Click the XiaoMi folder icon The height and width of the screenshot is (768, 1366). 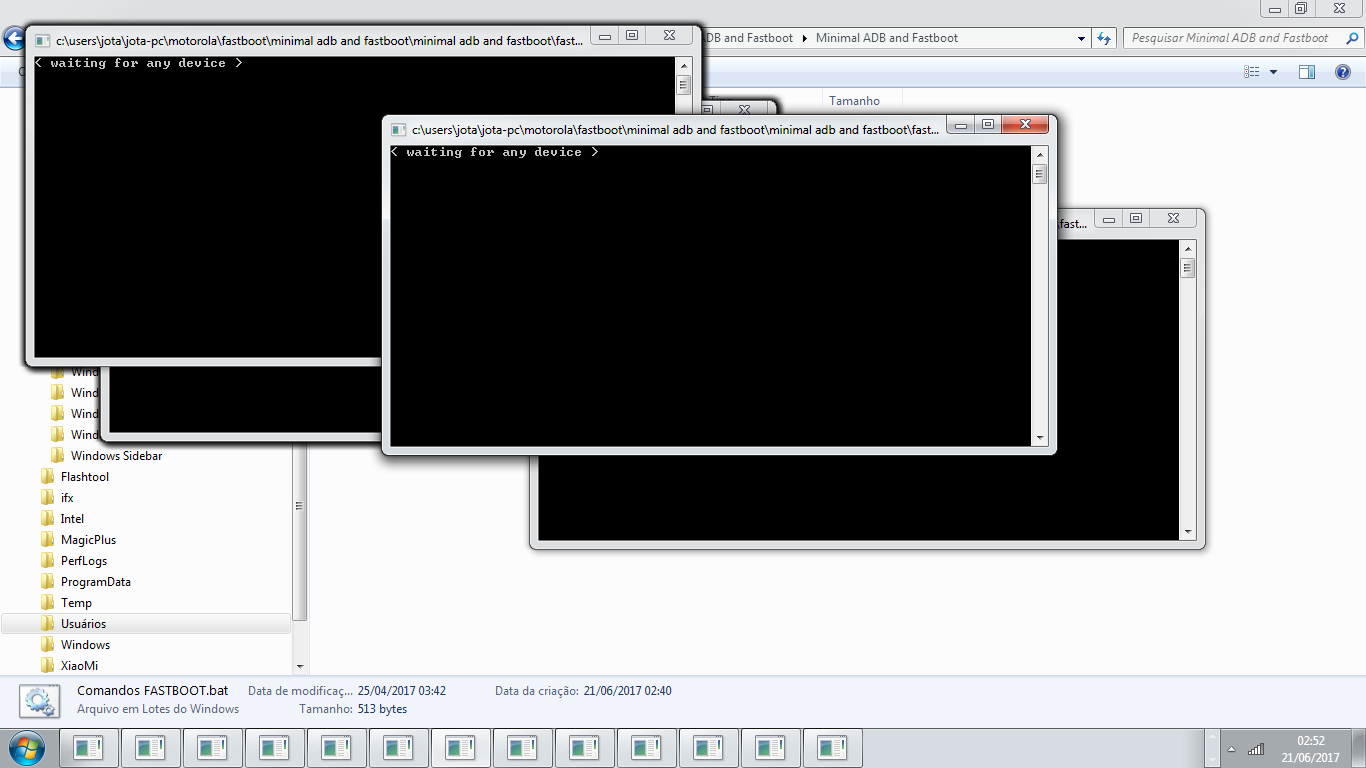(x=48, y=666)
